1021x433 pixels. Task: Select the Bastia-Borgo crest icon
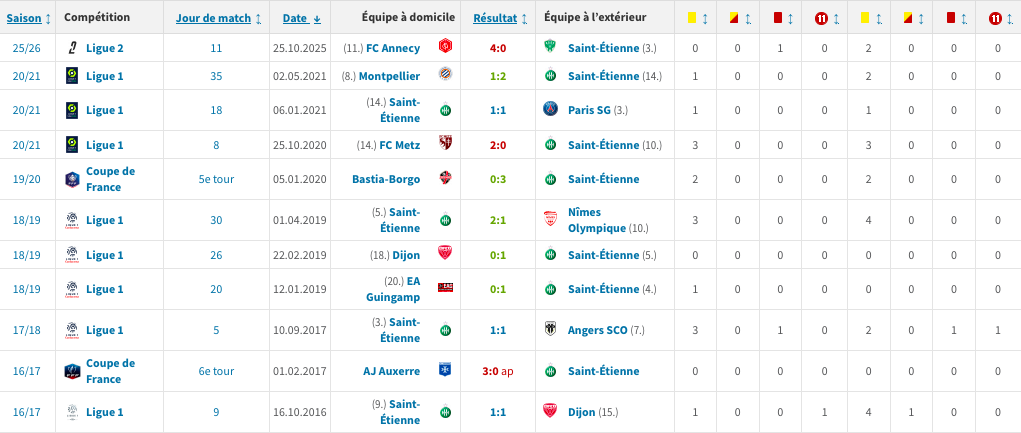coord(445,179)
